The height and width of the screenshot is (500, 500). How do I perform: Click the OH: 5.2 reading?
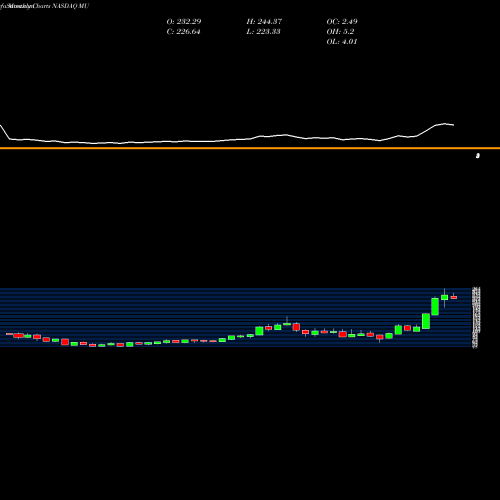coord(340,31)
